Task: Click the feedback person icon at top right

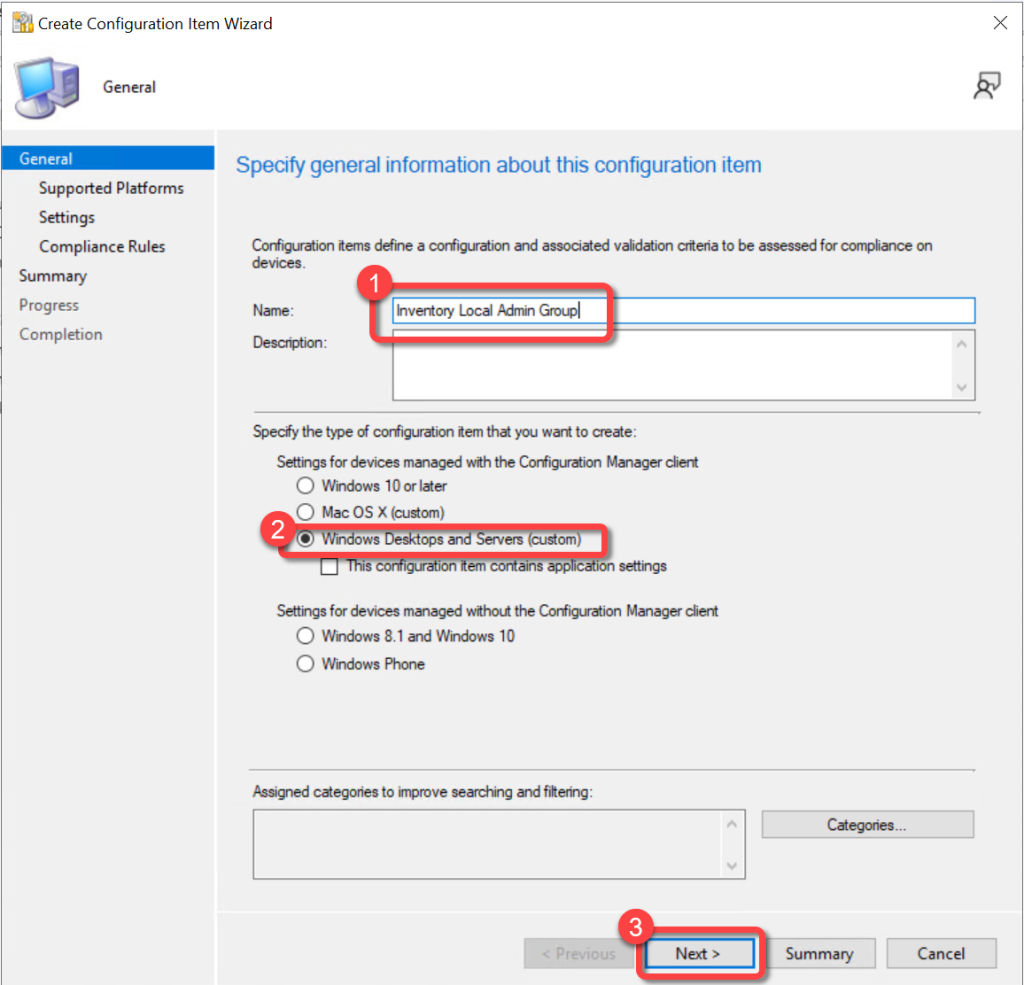Action: pyautogui.click(x=986, y=87)
